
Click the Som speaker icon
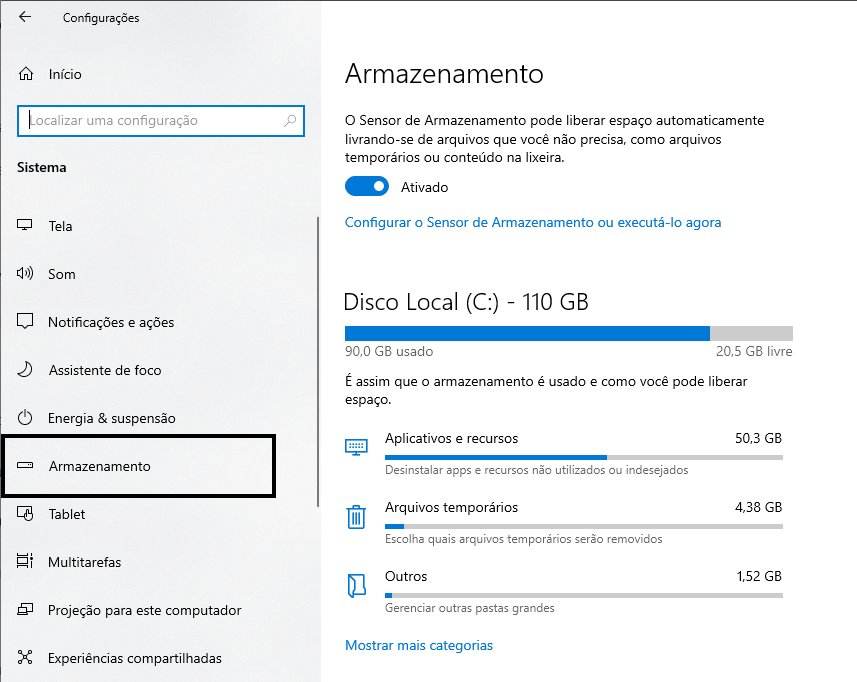click(26, 274)
